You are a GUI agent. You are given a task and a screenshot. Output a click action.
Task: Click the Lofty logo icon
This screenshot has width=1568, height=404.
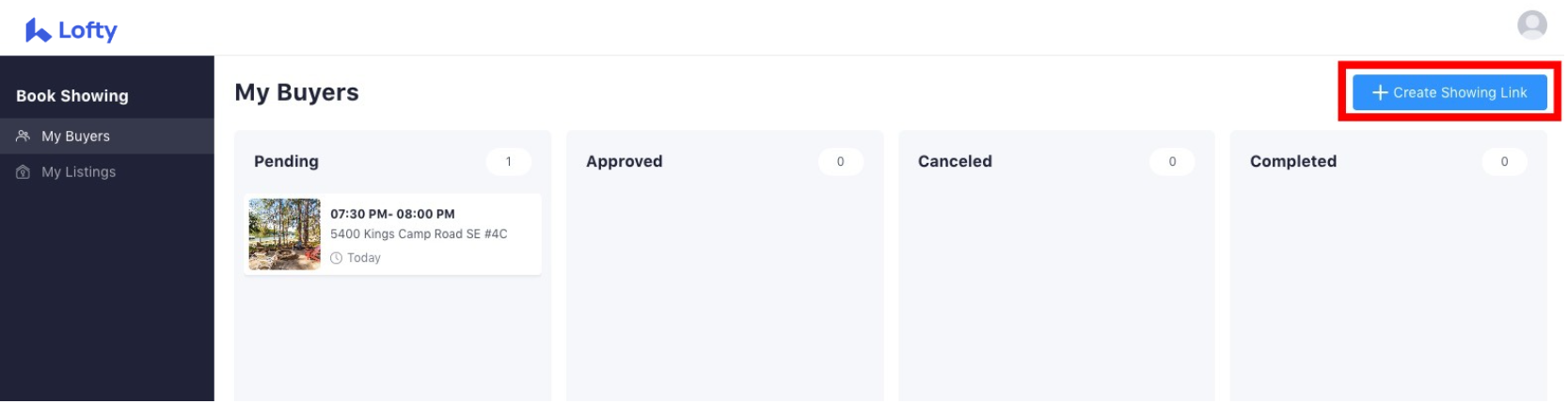[x=38, y=30]
